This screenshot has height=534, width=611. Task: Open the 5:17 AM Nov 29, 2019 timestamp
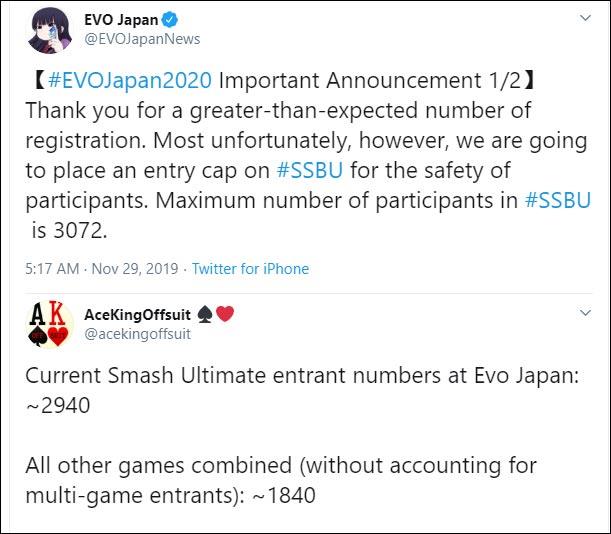click(102, 269)
